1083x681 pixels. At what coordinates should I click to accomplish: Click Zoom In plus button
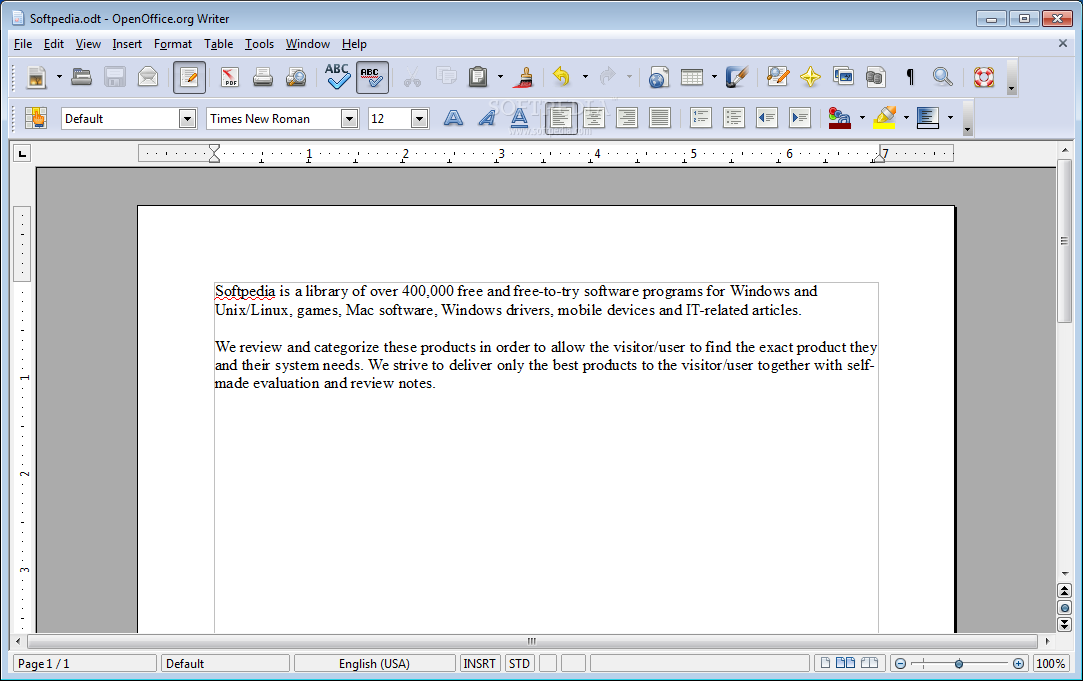click(x=1018, y=664)
